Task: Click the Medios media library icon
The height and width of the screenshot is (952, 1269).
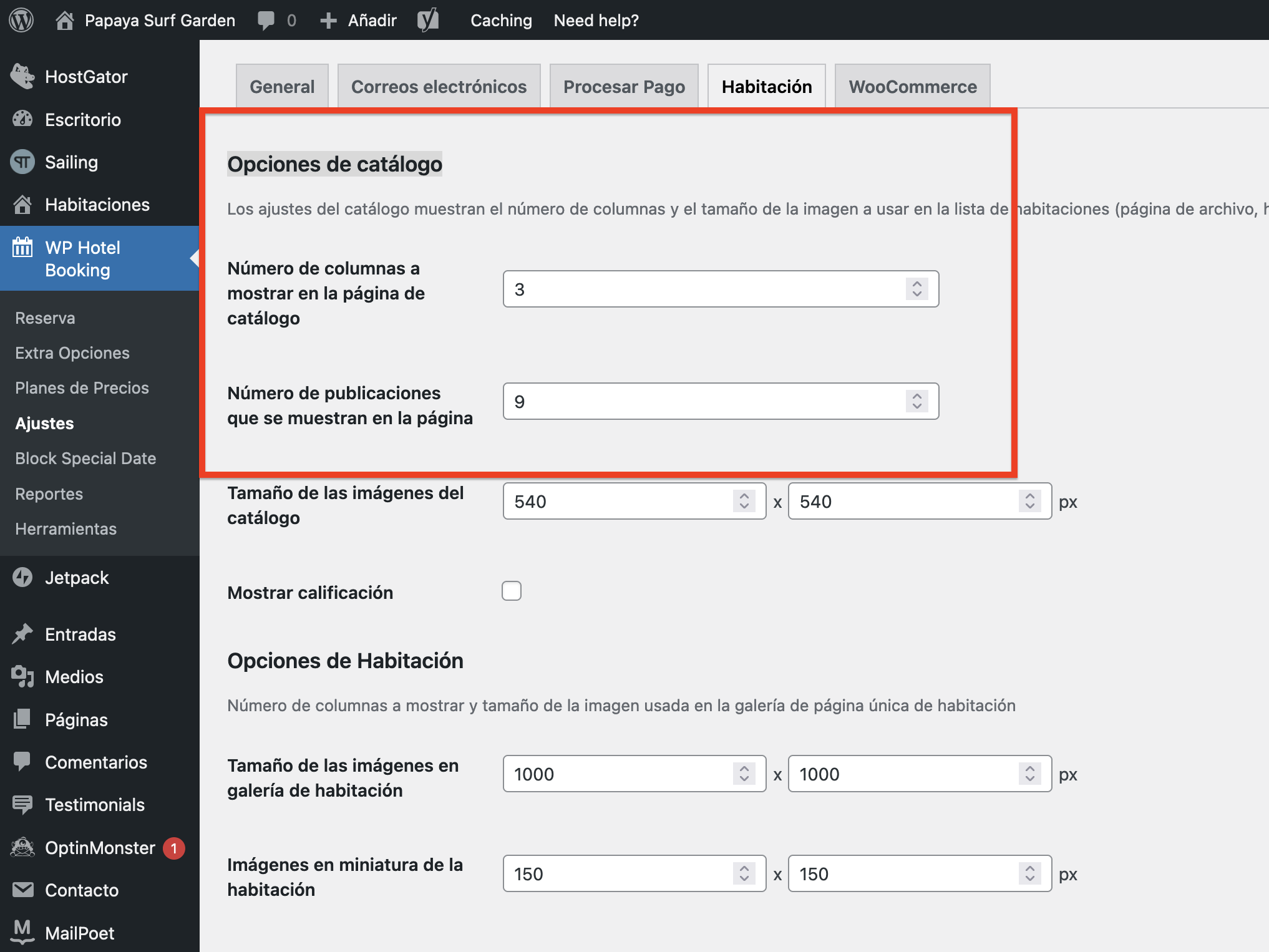Action: pyautogui.click(x=22, y=676)
